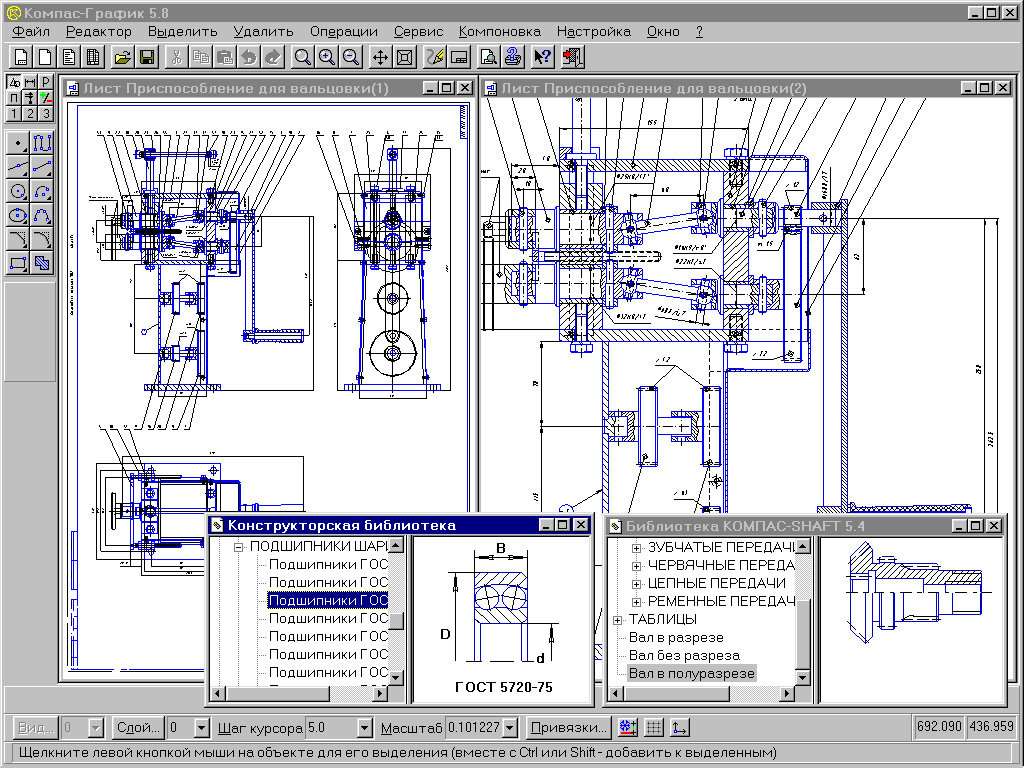Screen dimensions: 1024x768
Task: Click the library manager icon
Action: click(513, 57)
